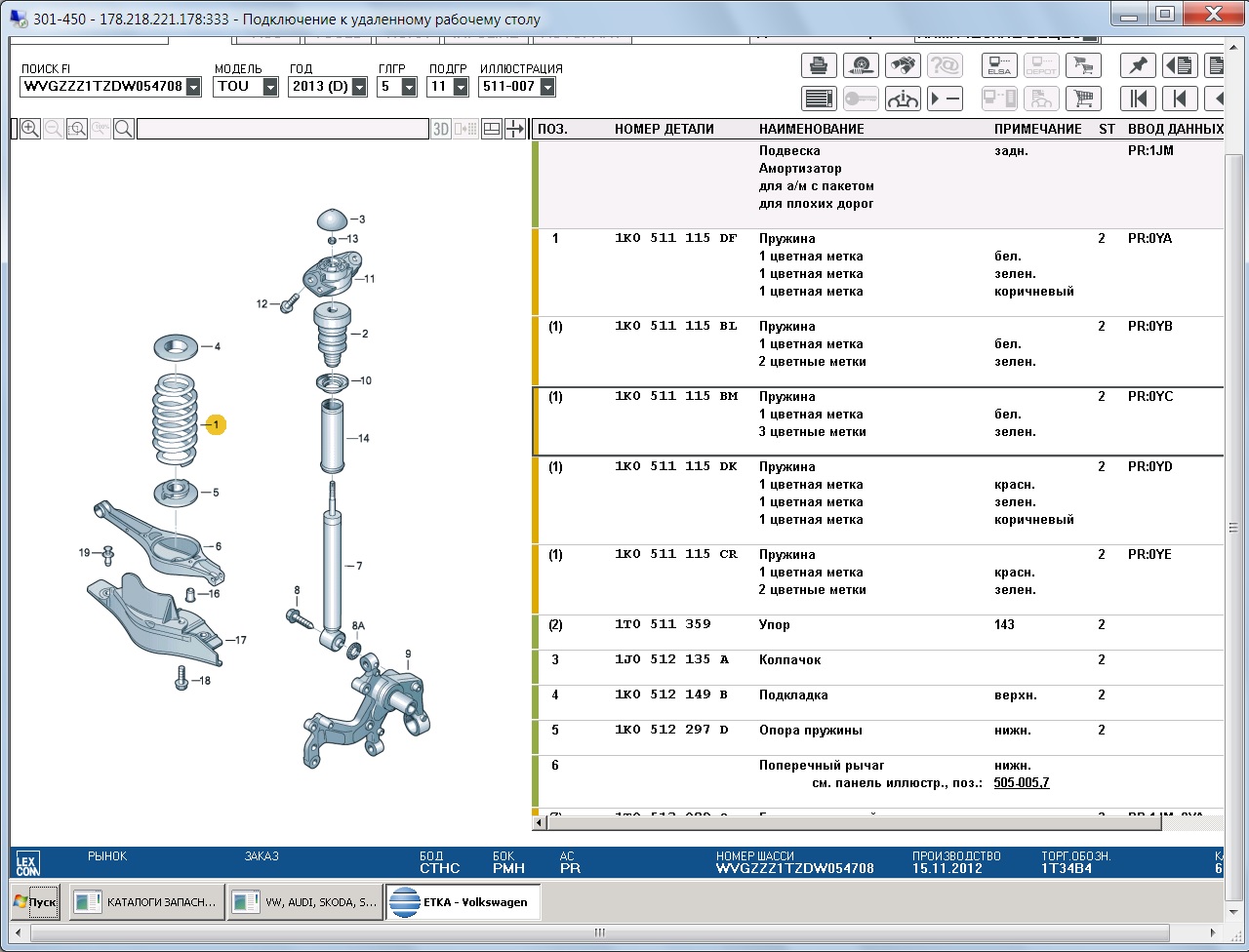The height and width of the screenshot is (952, 1249).
Task: Open the ИЛЛЮСТРАЦИЯ 511-007 dropdown
Action: click(547, 87)
